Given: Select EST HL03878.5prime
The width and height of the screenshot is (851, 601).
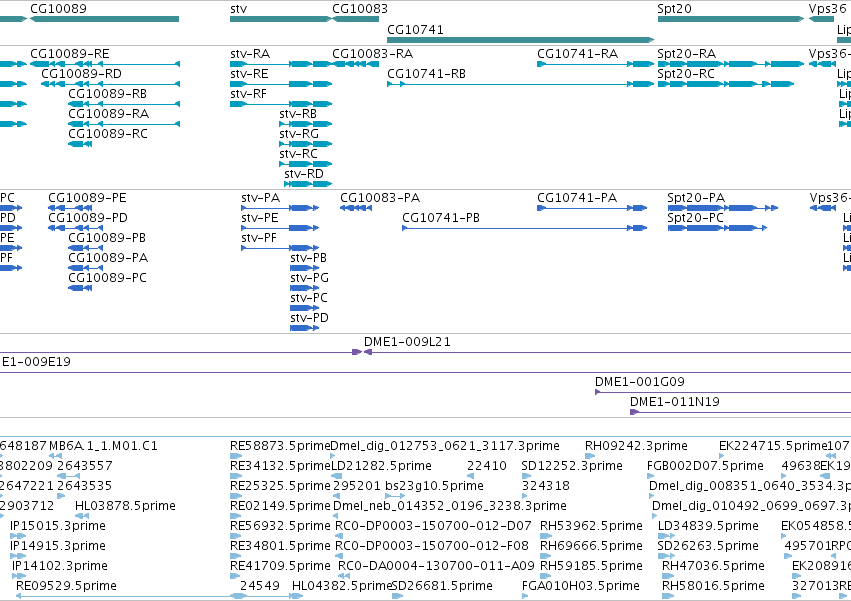Looking at the screenshot, I should (x=125, y=507).
